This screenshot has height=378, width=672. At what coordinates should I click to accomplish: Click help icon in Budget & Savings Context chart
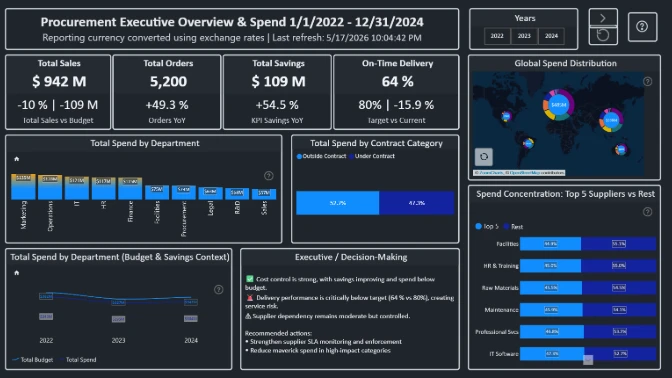point(219,290)
